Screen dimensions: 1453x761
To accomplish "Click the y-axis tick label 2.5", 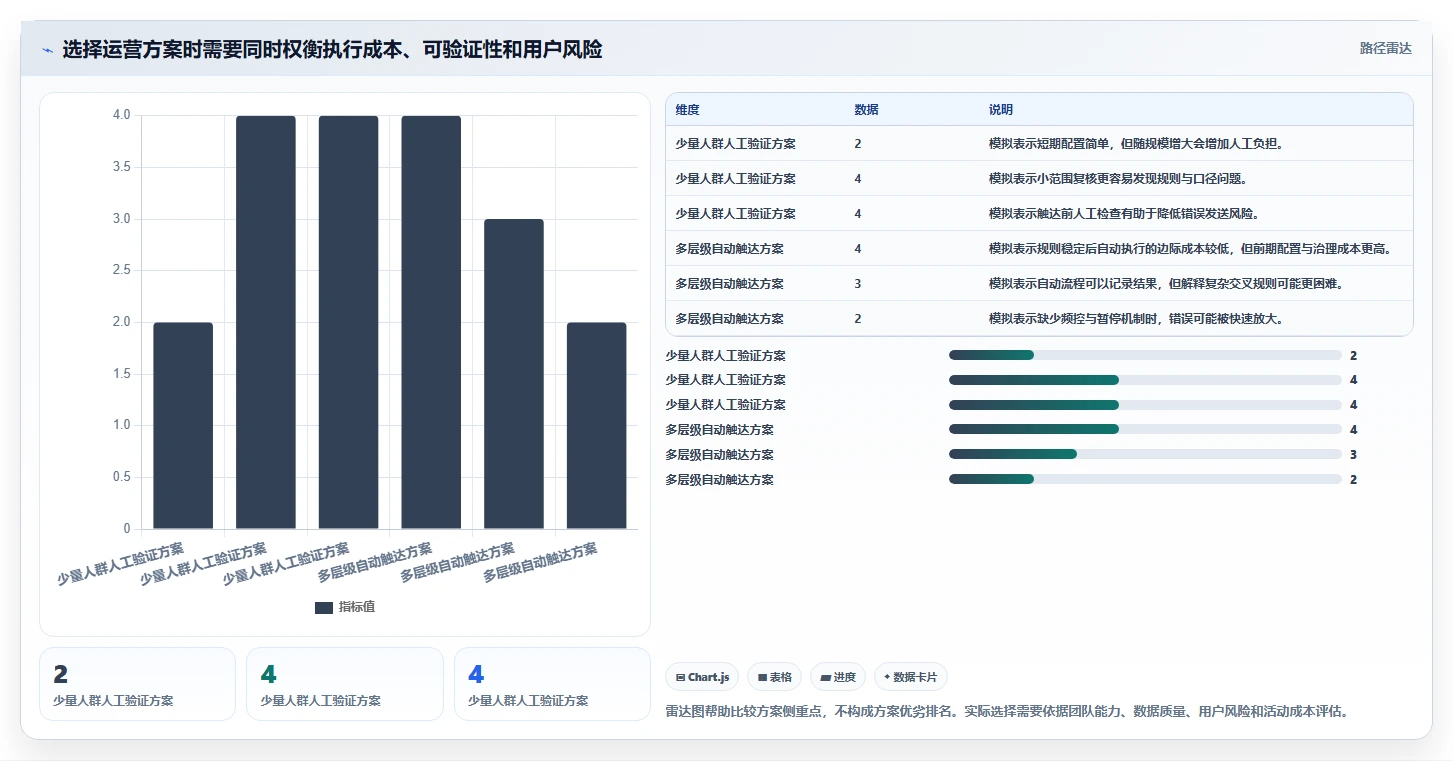I will [121, 271].
